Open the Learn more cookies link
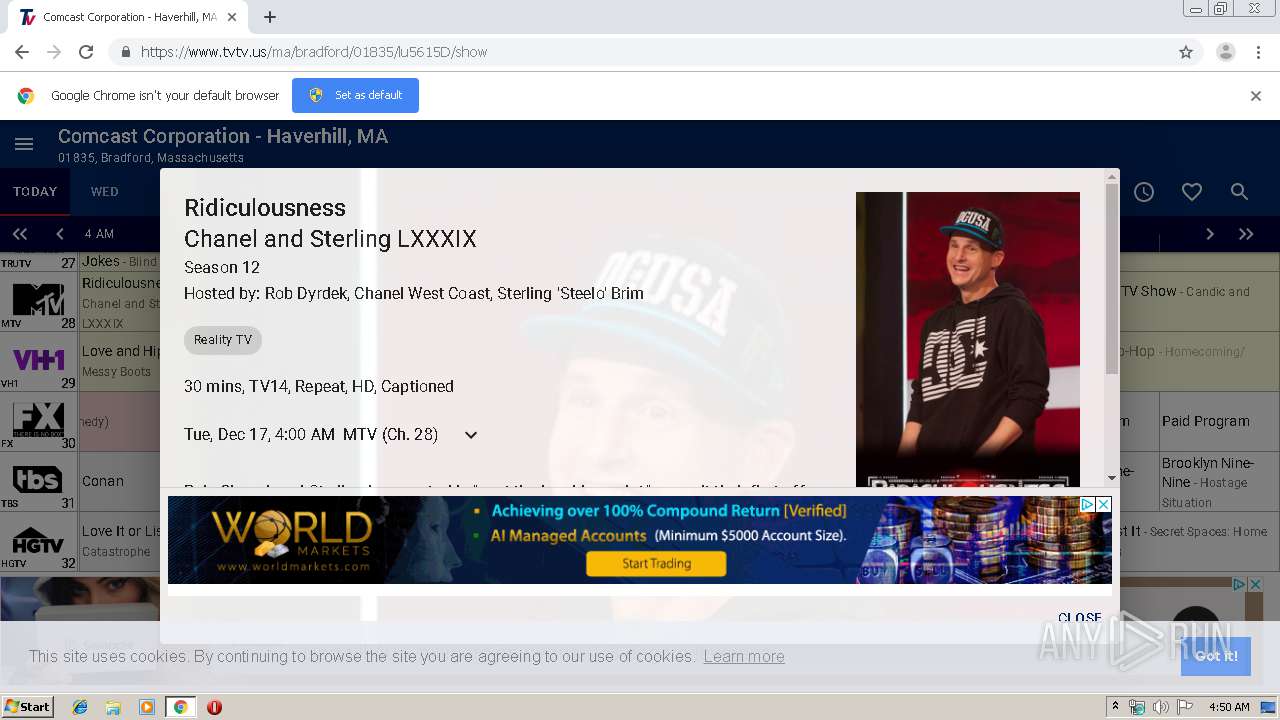The width and height of the screenshot is (1280, 720). (744, 657)
